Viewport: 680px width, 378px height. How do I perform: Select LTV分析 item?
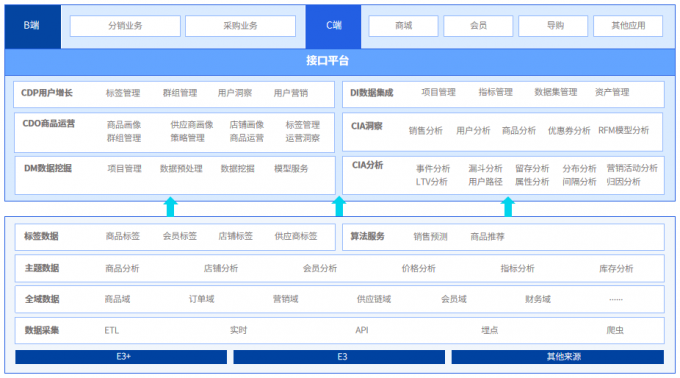432,182
